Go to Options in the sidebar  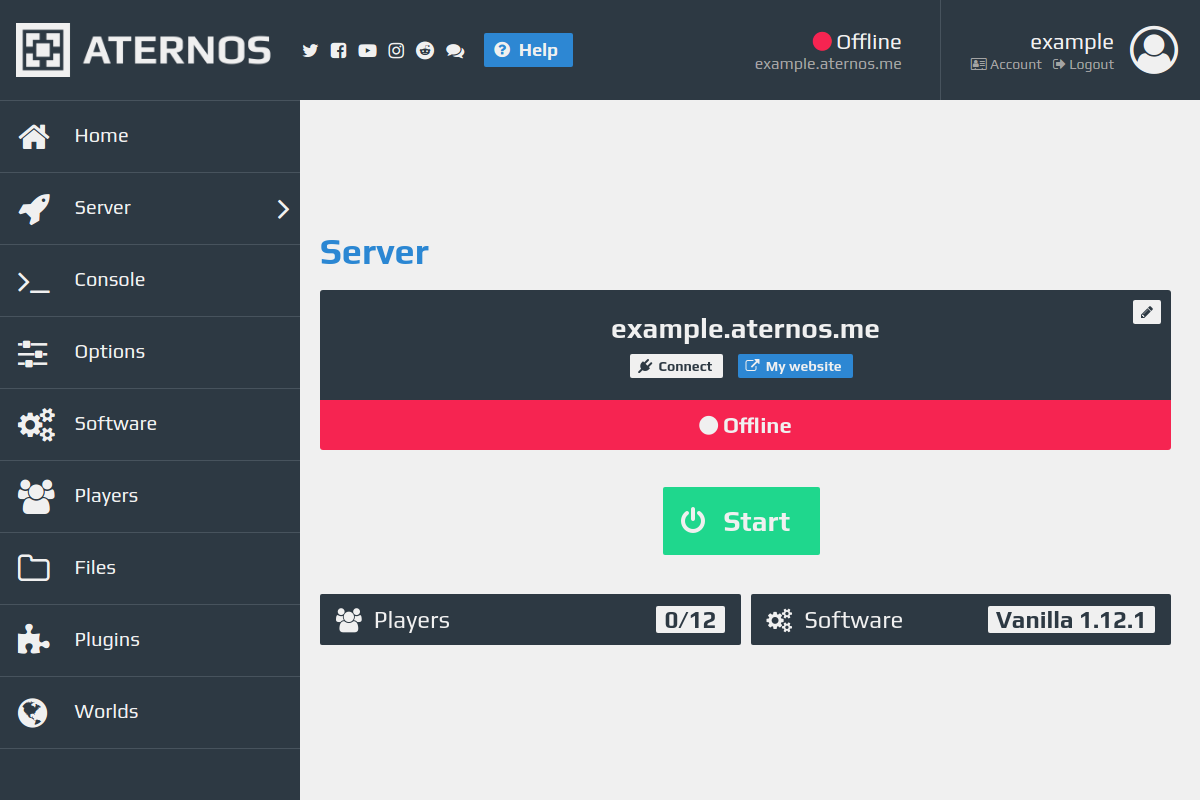coord(150,353)
